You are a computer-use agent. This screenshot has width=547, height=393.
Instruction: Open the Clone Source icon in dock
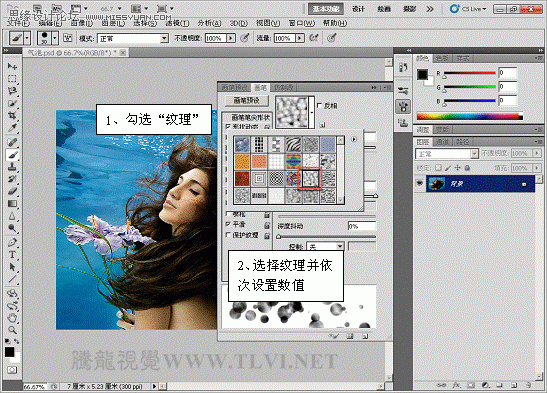coord(403,122)
